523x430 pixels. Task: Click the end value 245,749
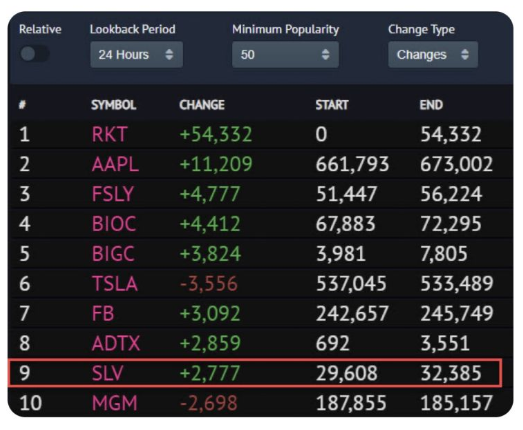click(x=457, y=314)
